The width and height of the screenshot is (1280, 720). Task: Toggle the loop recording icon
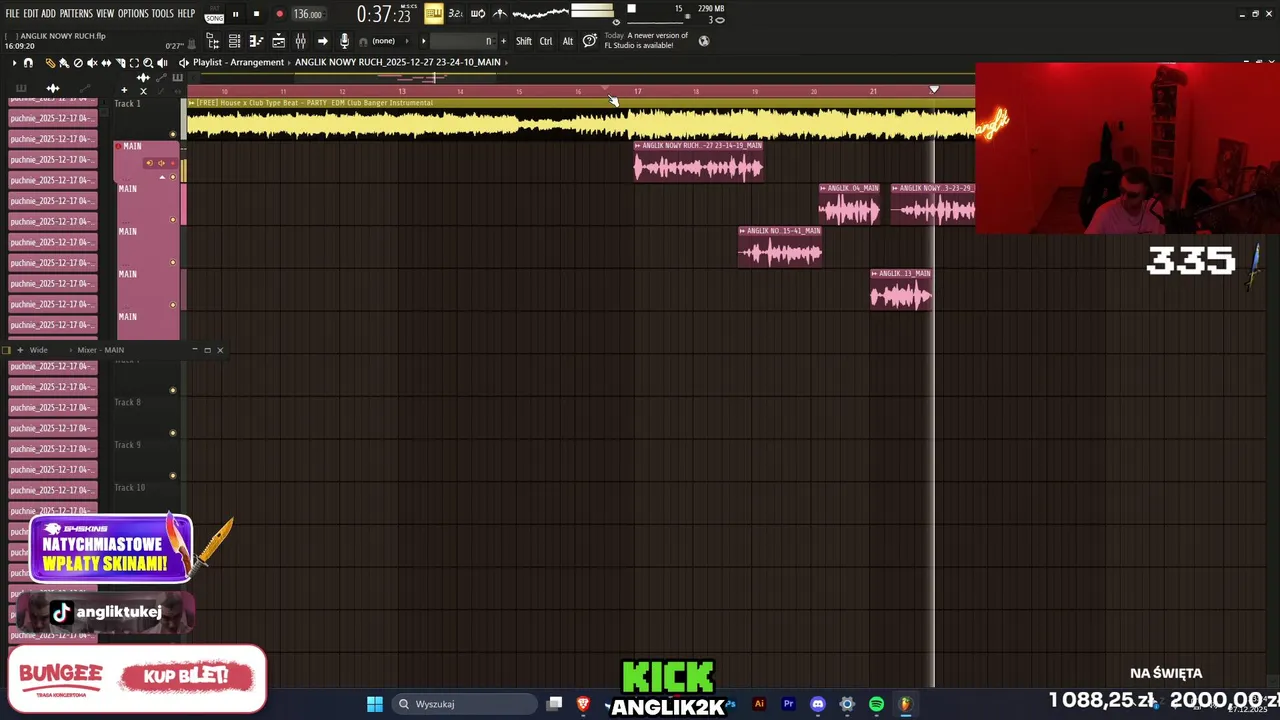point(478,14)
